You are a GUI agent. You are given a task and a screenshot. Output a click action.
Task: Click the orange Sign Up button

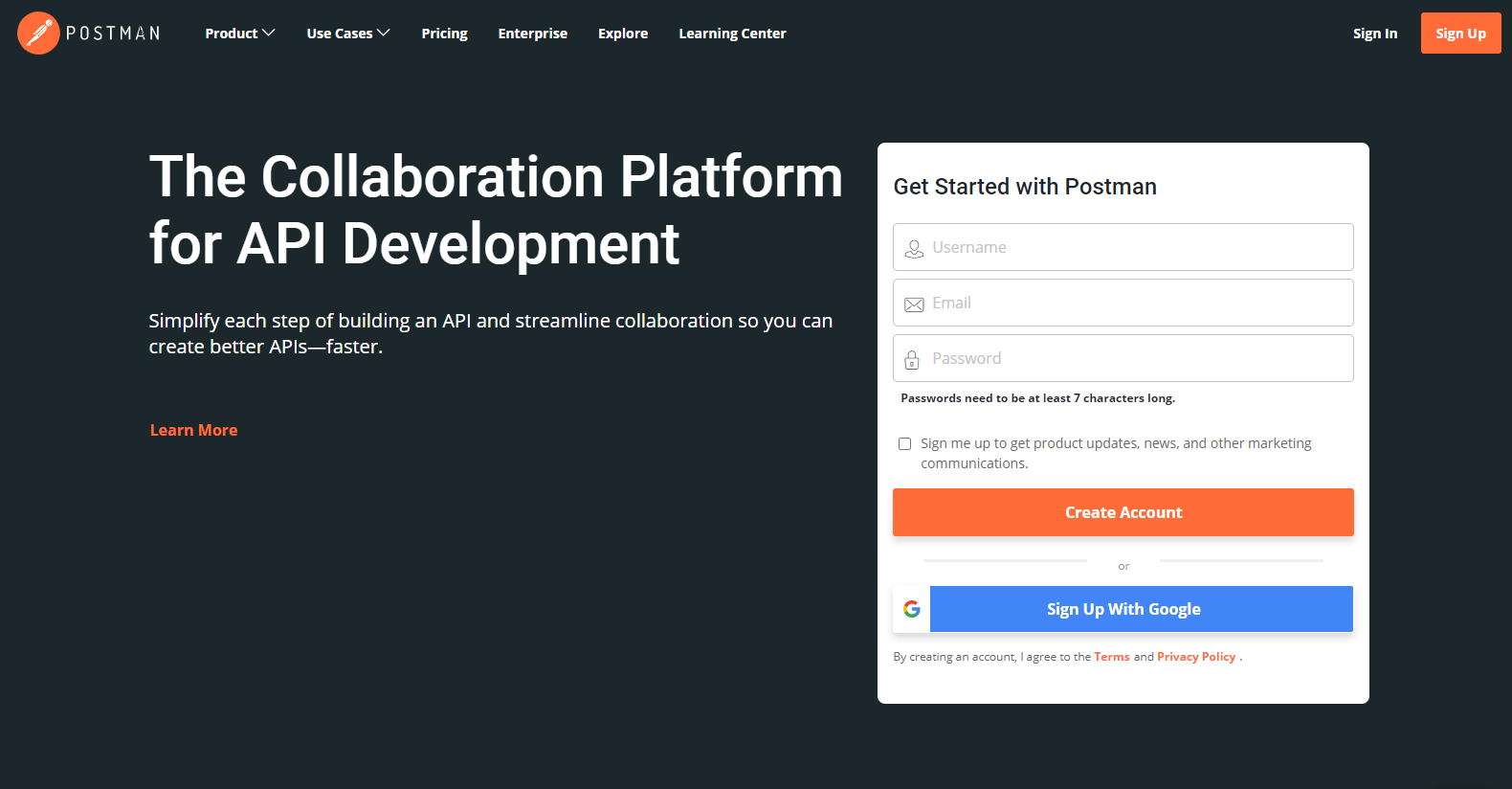pyautogui.click(x=1460, y=34)
